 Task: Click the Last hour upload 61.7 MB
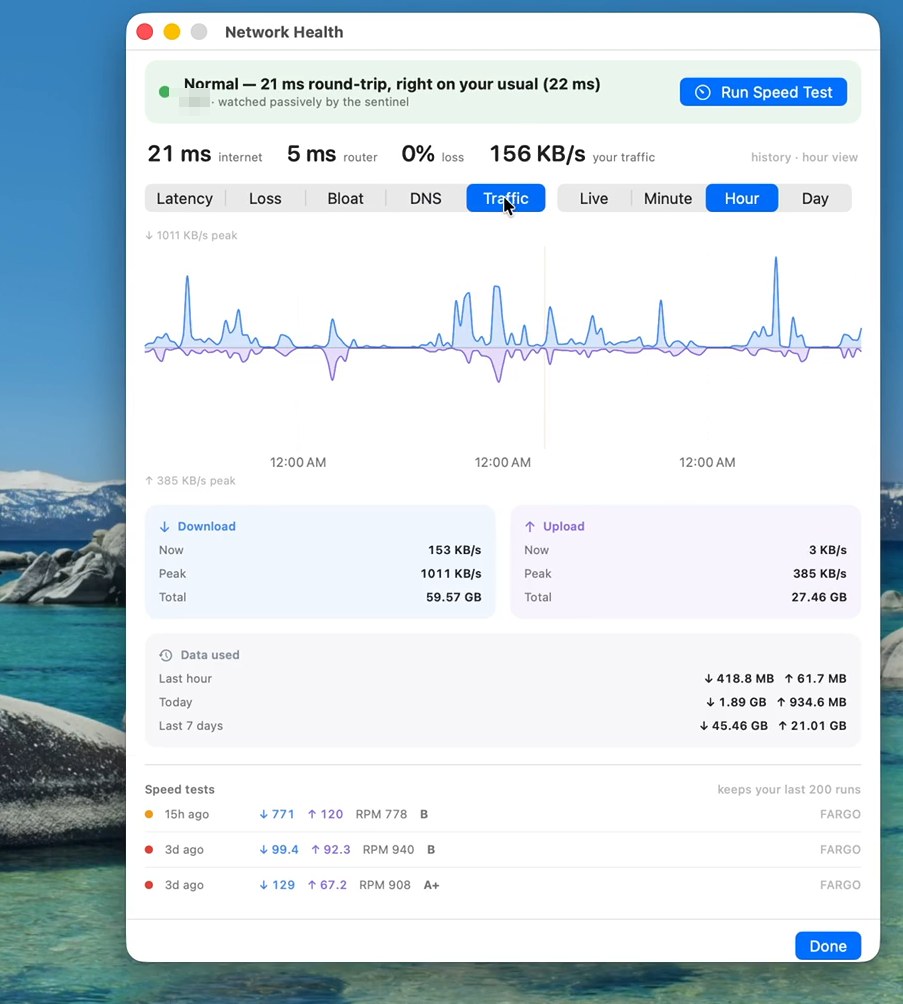(x=816, y=679)
